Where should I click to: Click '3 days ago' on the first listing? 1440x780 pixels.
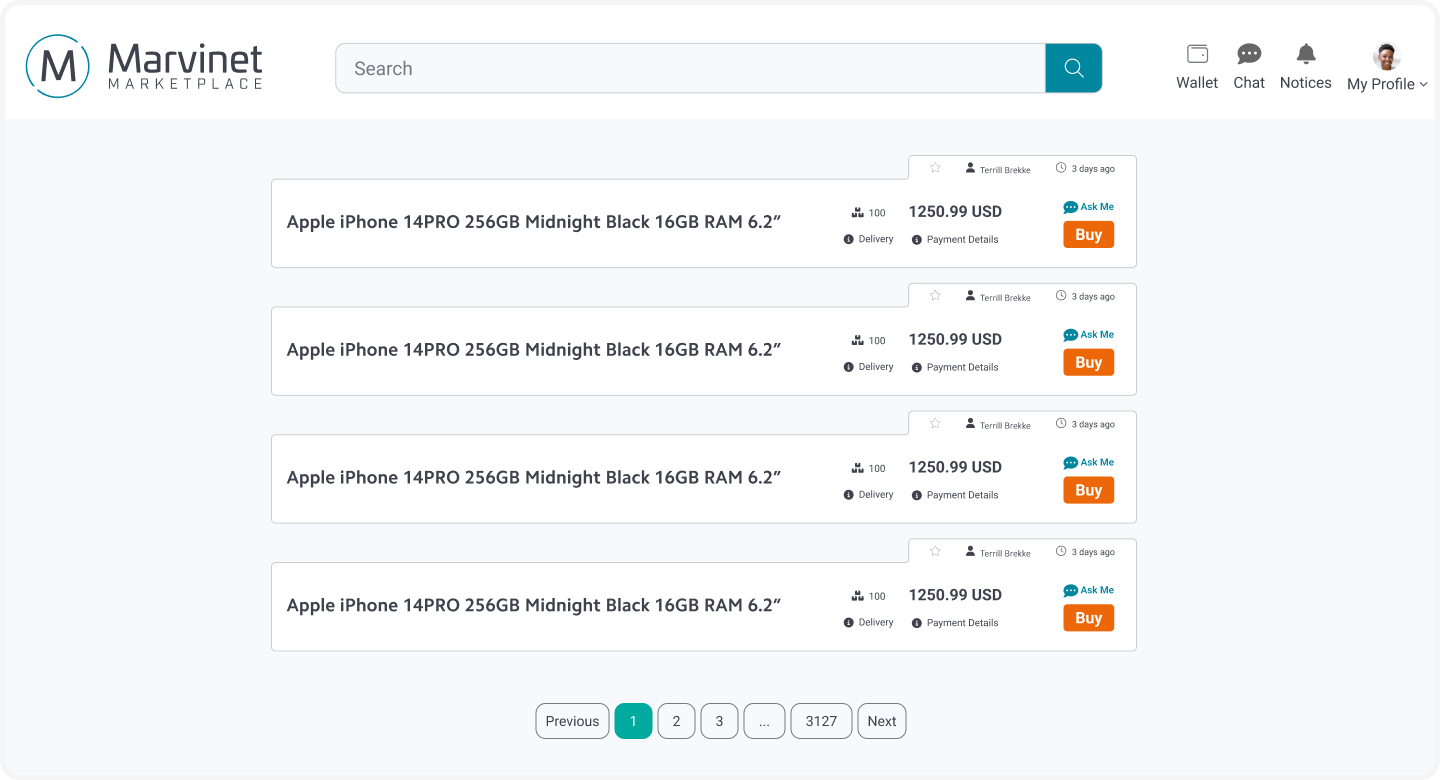pos(1086,169)
